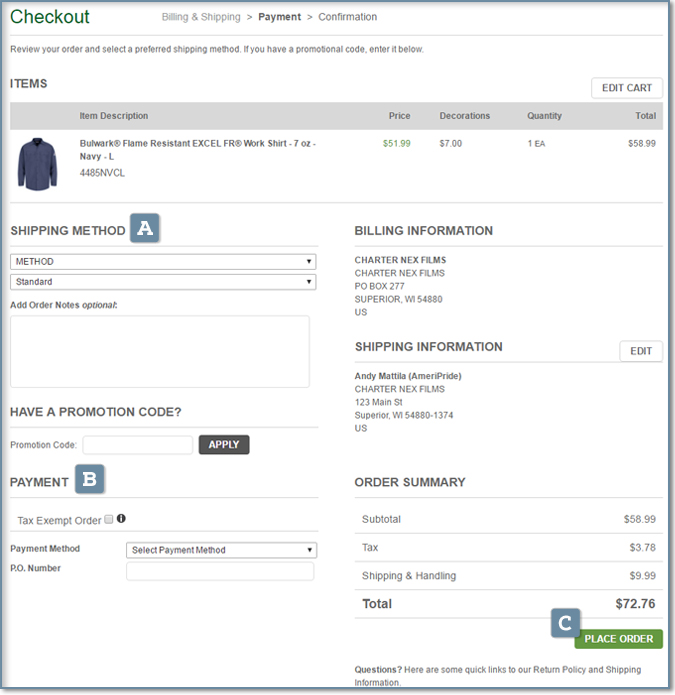Image resolution: width=675 pixels, height=695 pixels.
Task: Click the callout C marker badge
Action: click(565, 623)
